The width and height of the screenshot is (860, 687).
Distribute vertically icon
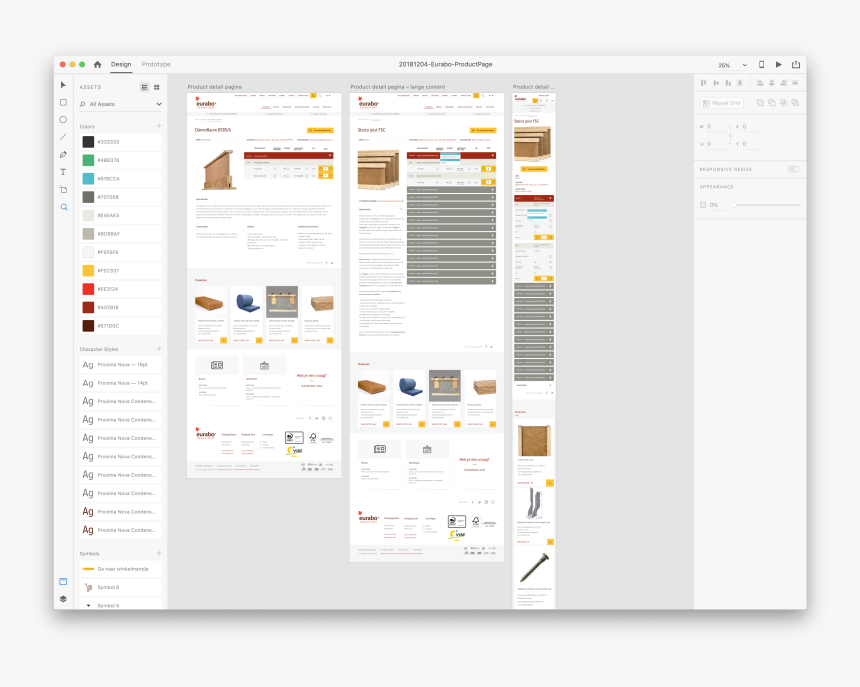(x=740, y=83)
